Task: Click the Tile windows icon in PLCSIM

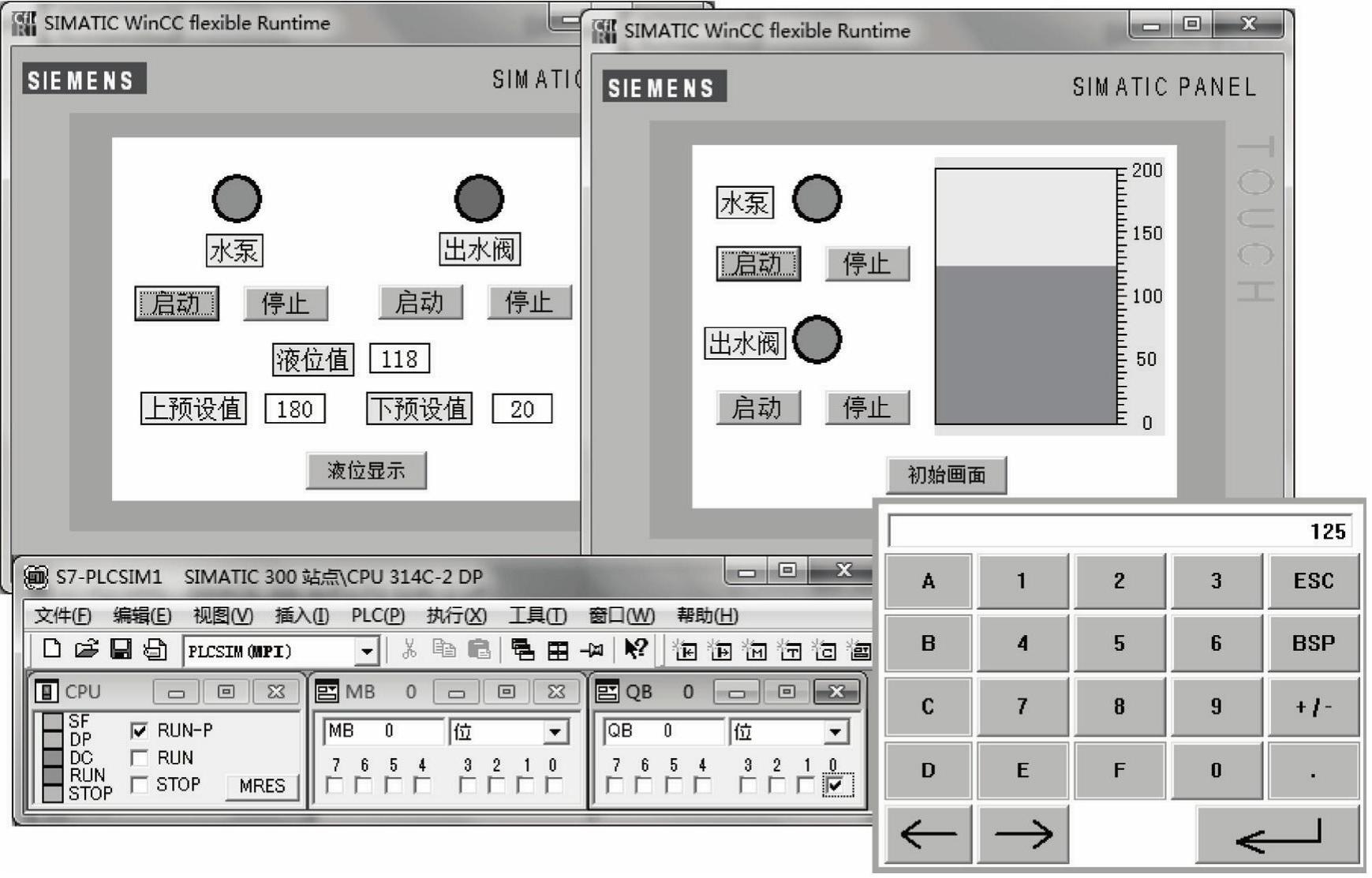Action: coord(558,651)
